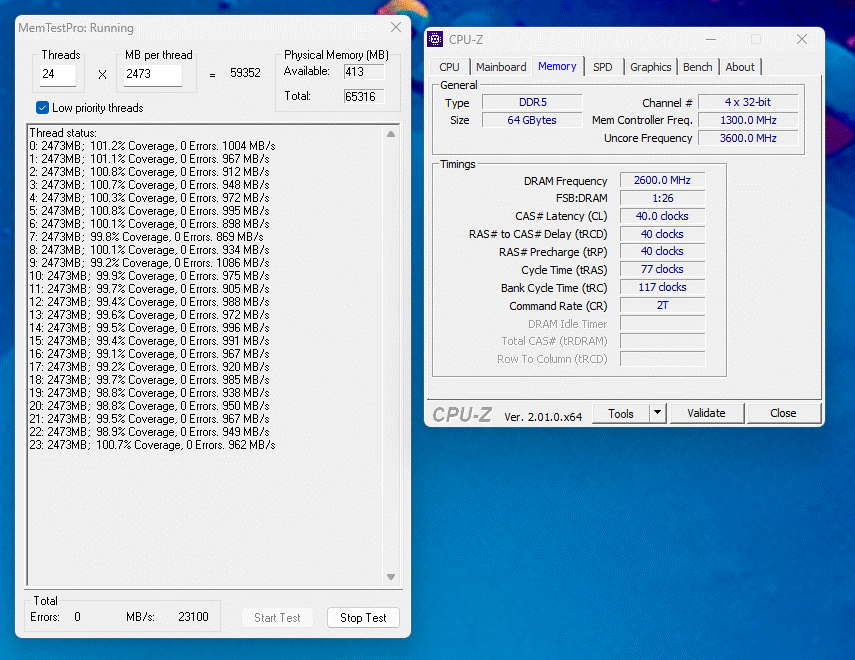Click the Available memory field showing 413
Image resolution: width=855 pixels, height=660 pixels.
pyautogui.click(x=364, y=71)
